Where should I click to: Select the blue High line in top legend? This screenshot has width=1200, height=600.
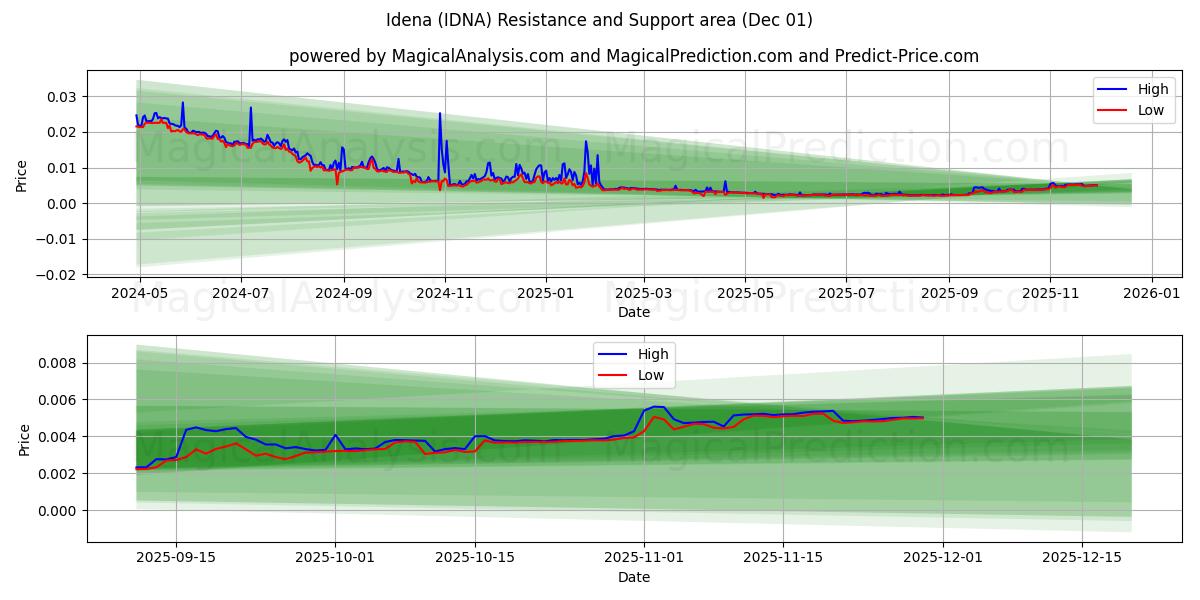tap(1112, 89)
